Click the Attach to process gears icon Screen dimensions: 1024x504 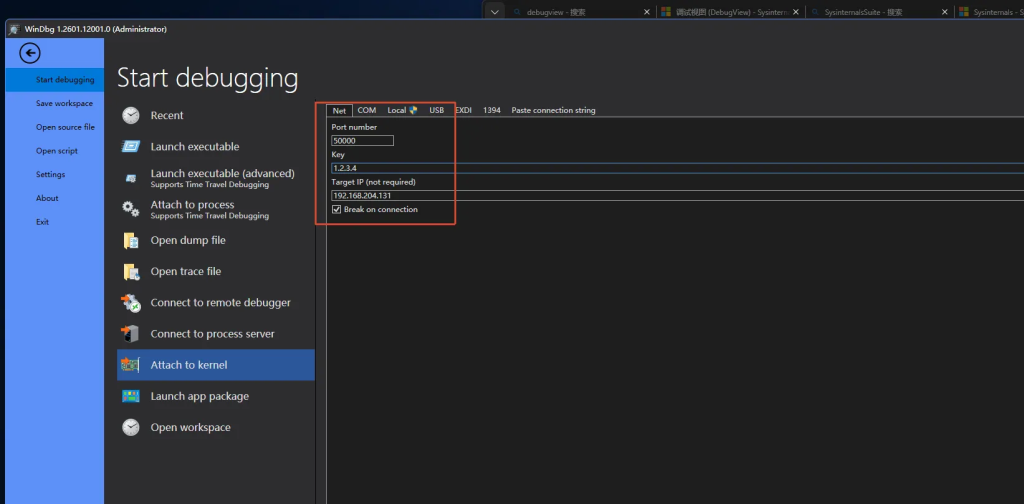click(x=131, y=209)
